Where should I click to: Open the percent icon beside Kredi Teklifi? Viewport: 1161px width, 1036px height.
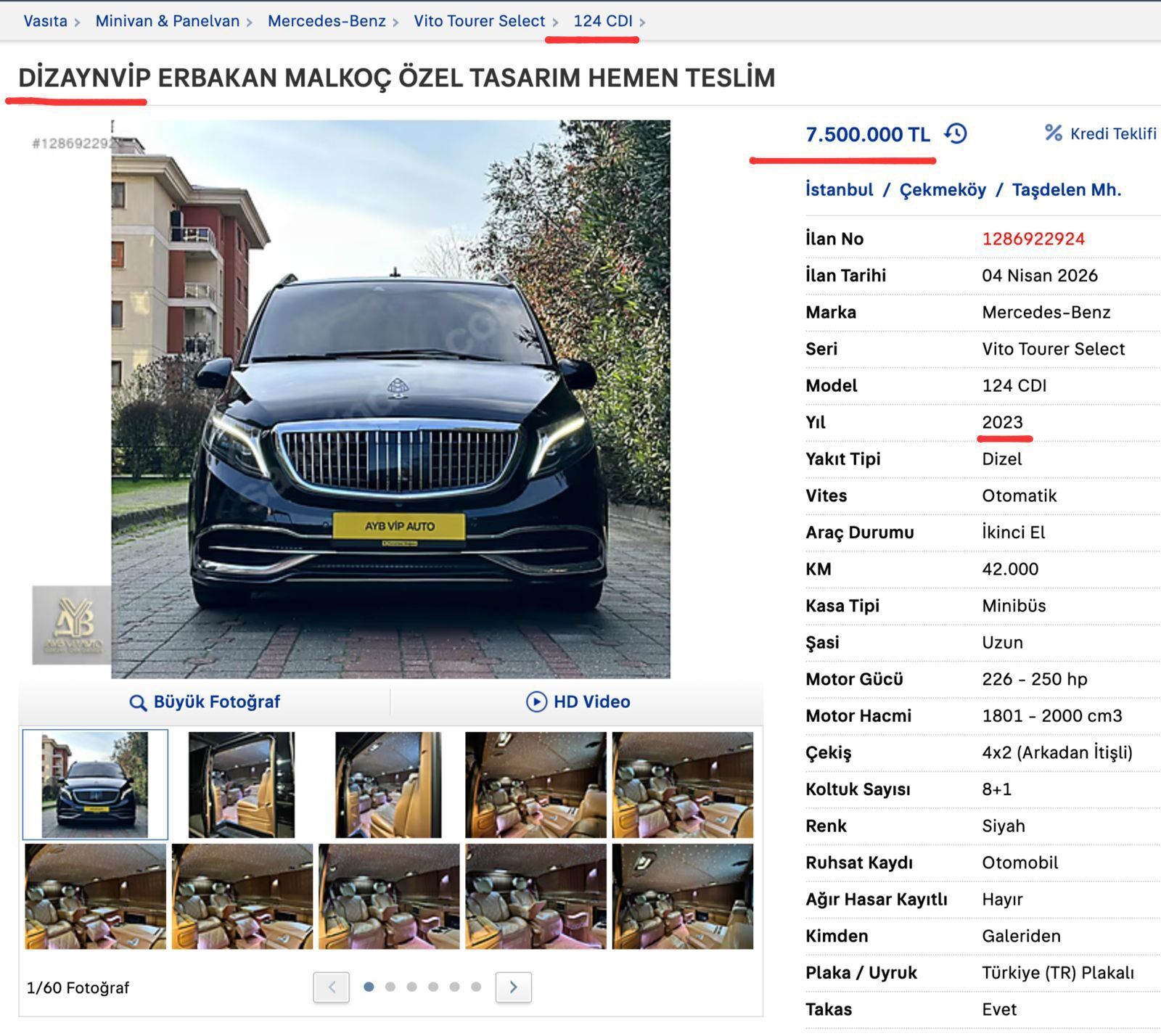click(1052, 133)
